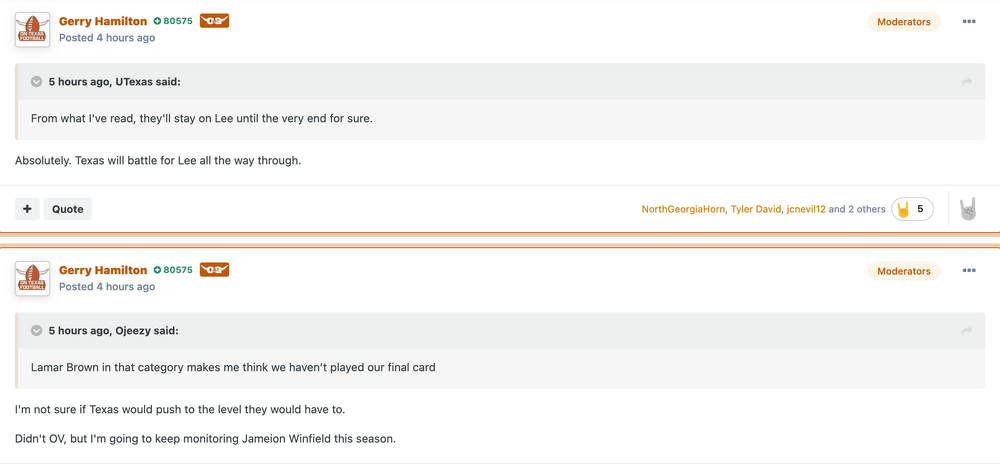Viewport: 1000px width, 465px height.
Task: Click Gerry Hamilton's avatar in second post
Action: click(33, 278)
